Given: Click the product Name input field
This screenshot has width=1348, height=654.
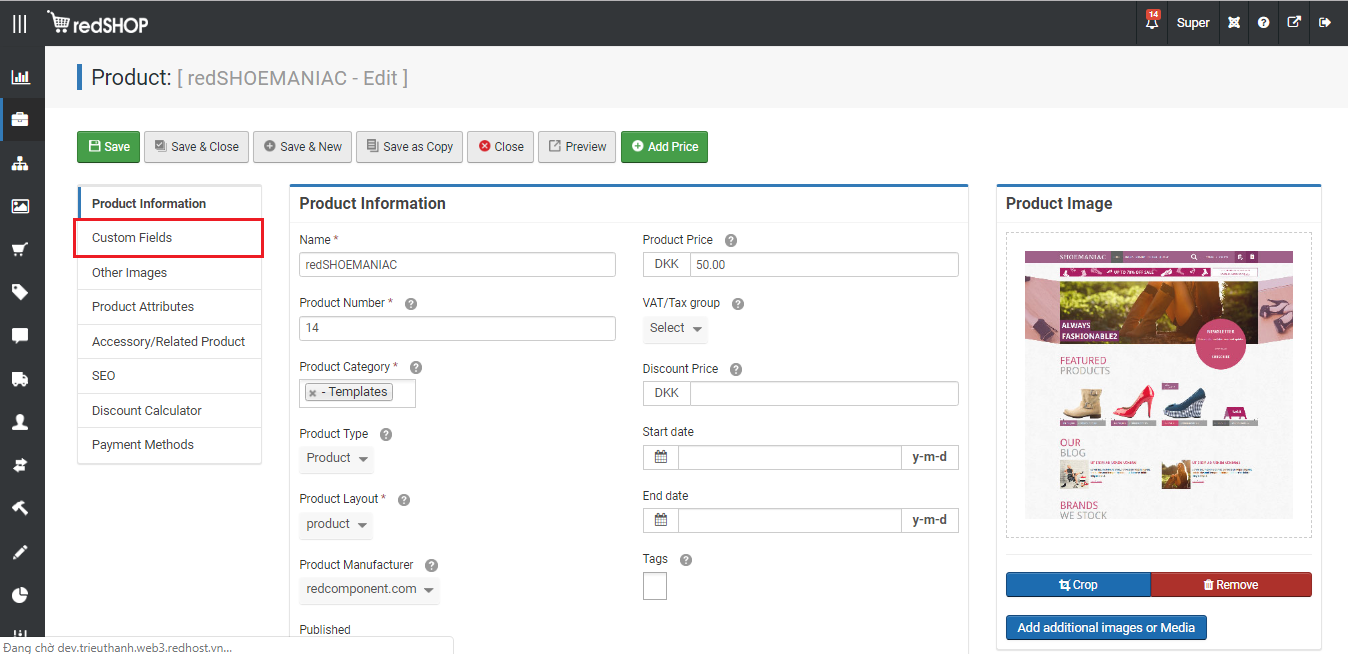Looking at the screenshot, I should [x=457, y=265].
